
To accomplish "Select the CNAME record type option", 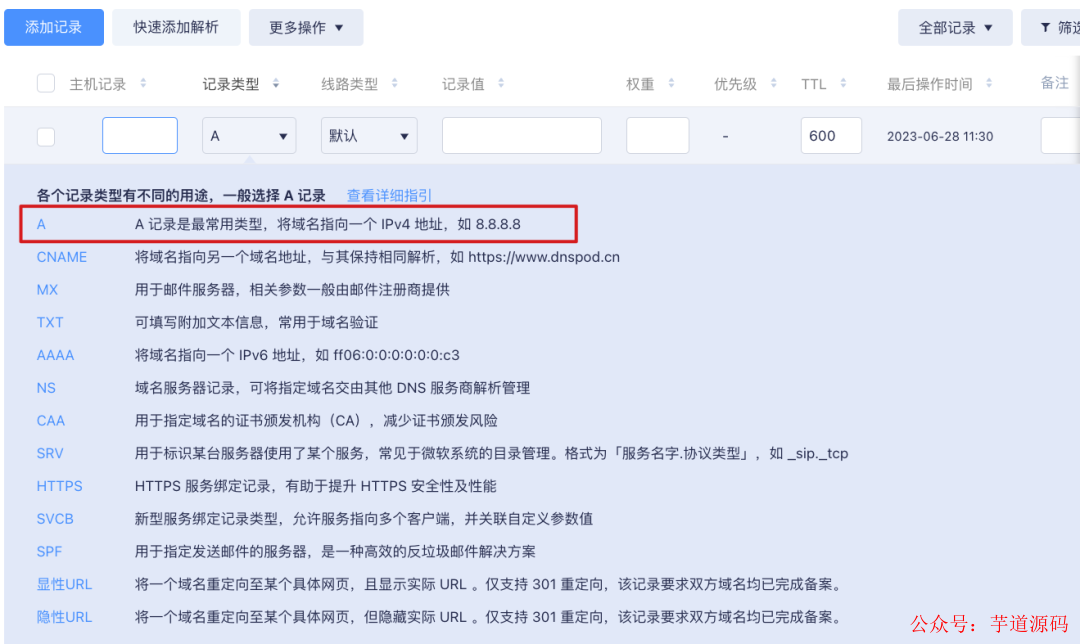I will [62, 257].
